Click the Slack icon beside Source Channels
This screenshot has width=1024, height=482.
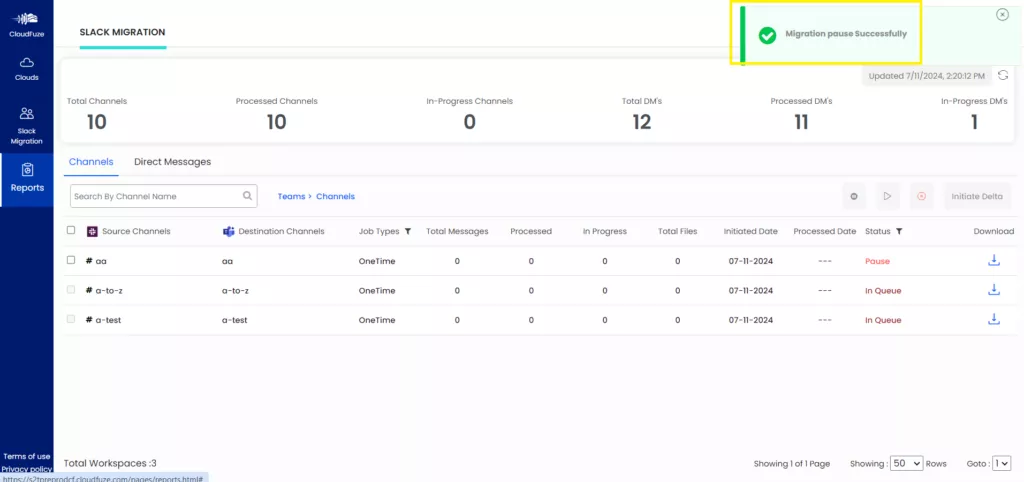tap(92, 231)
